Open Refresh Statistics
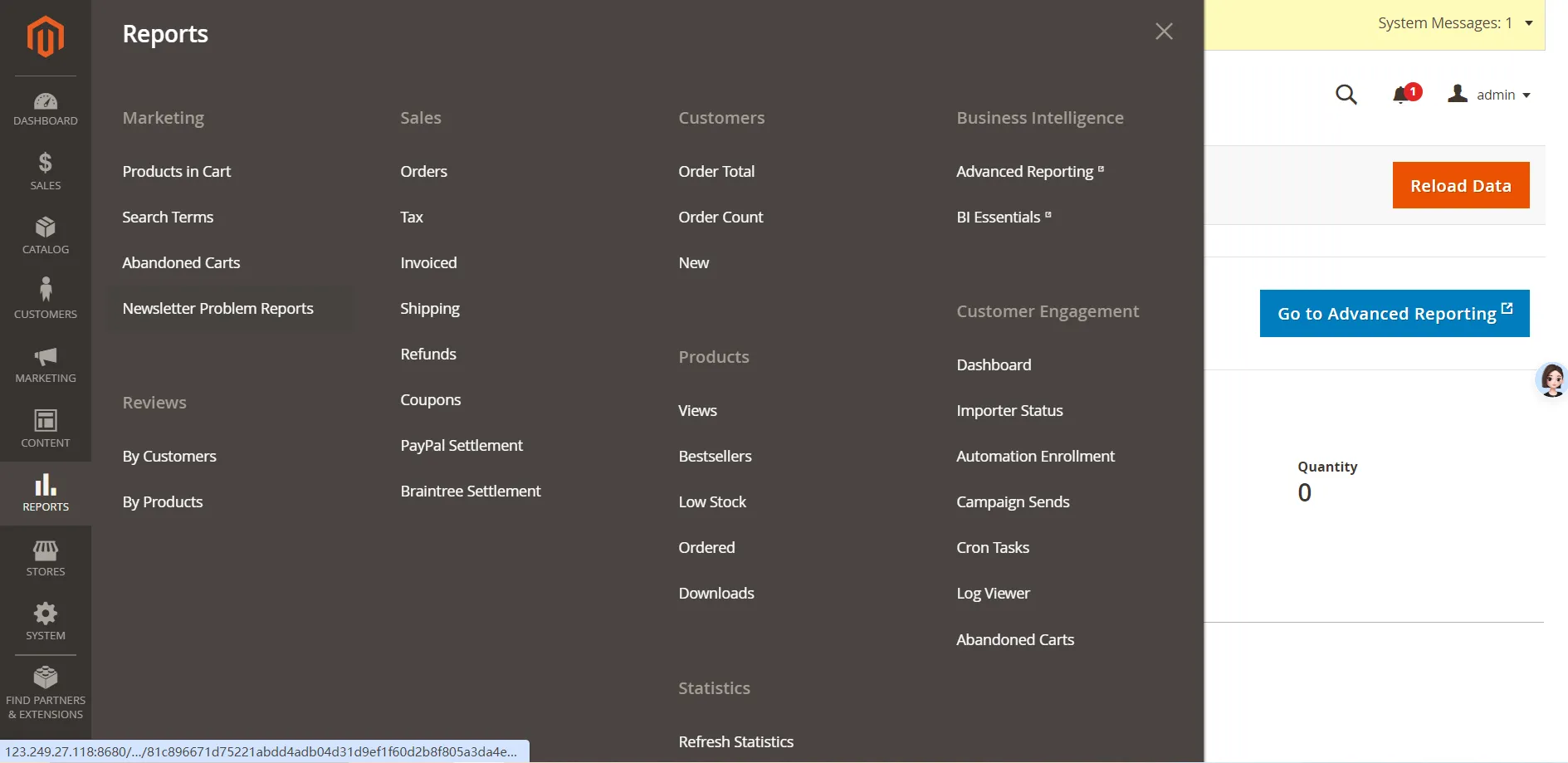The width and height of the screenshot is (1568, 763). pos(736,742)
